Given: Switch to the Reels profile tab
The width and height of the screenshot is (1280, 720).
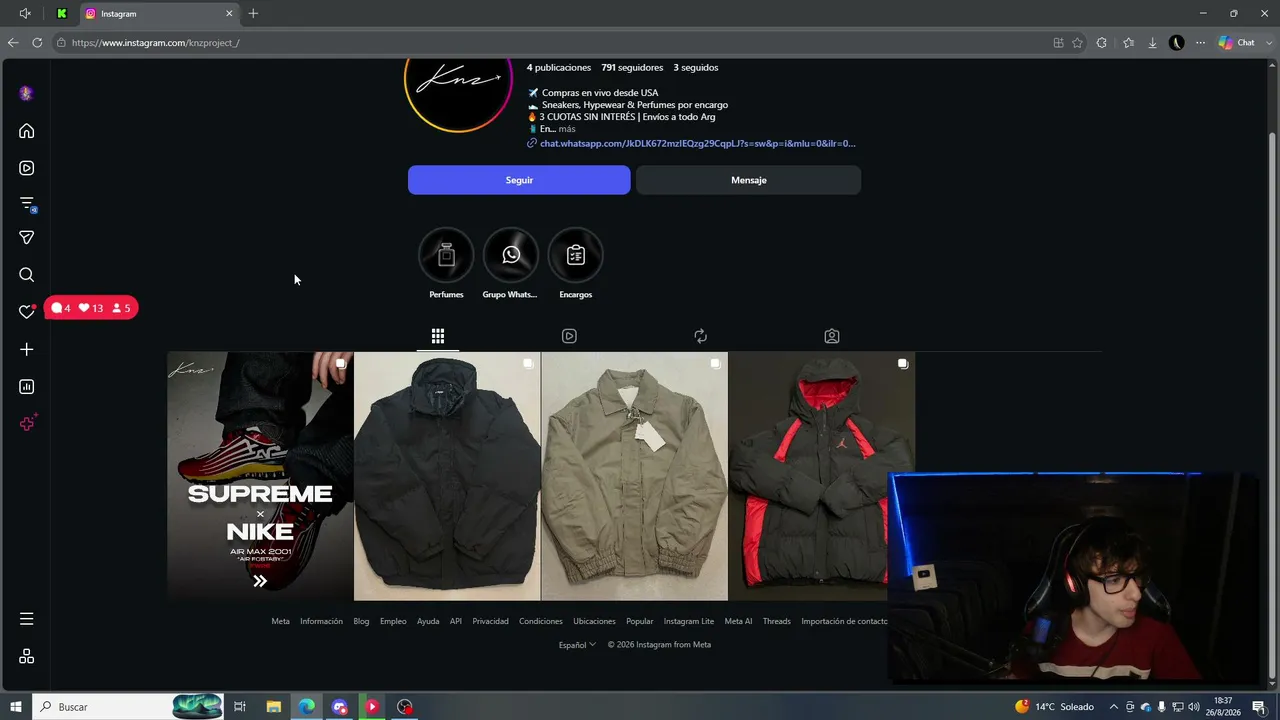Looking at the screenshot, I should point(569,336).
